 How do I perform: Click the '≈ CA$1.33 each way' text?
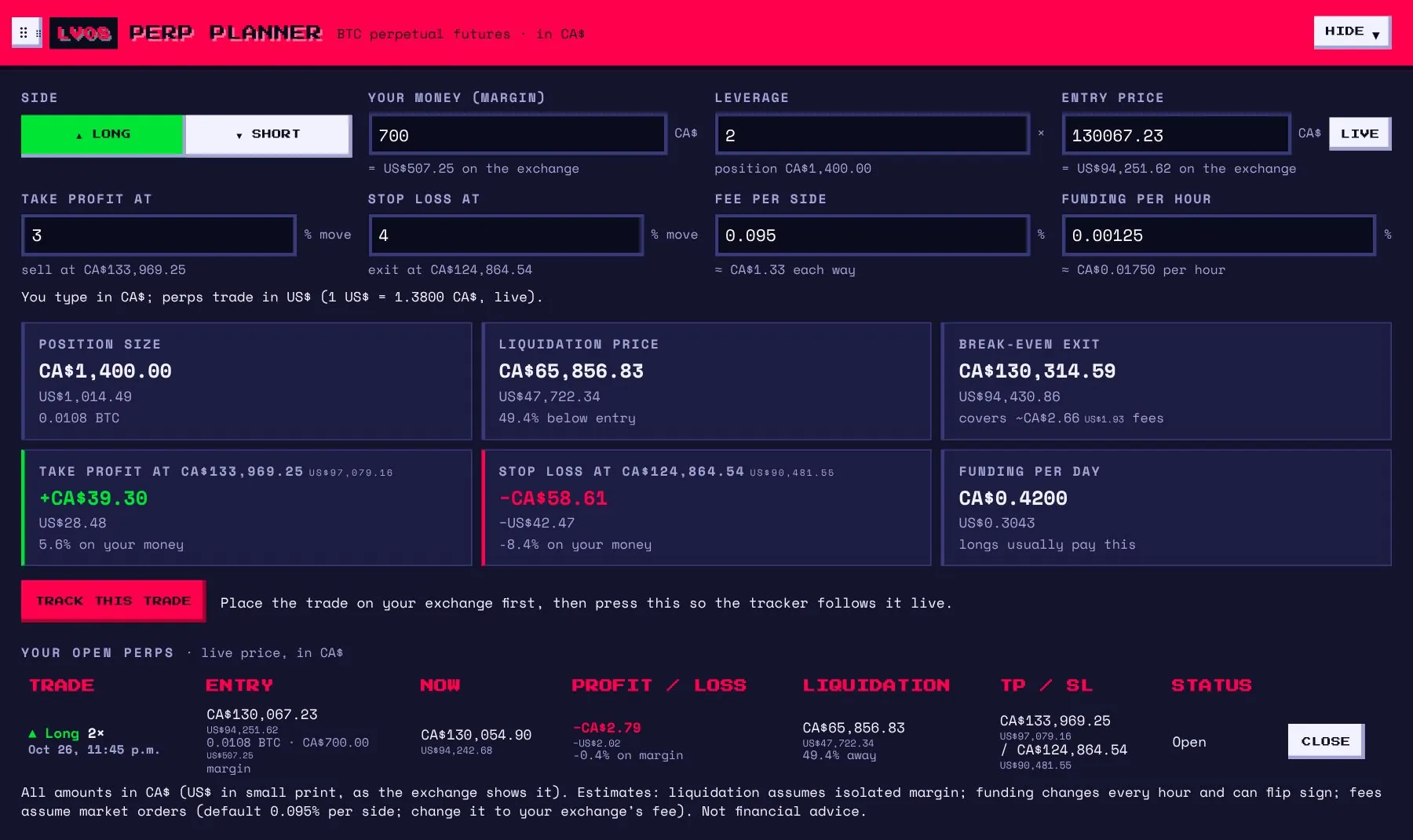coord(785,269)
